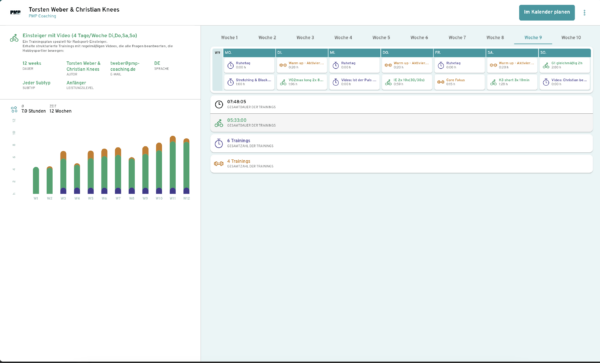
Task: Click the 05:33:00 cycling duration text
Action: [x=236, y=120]
